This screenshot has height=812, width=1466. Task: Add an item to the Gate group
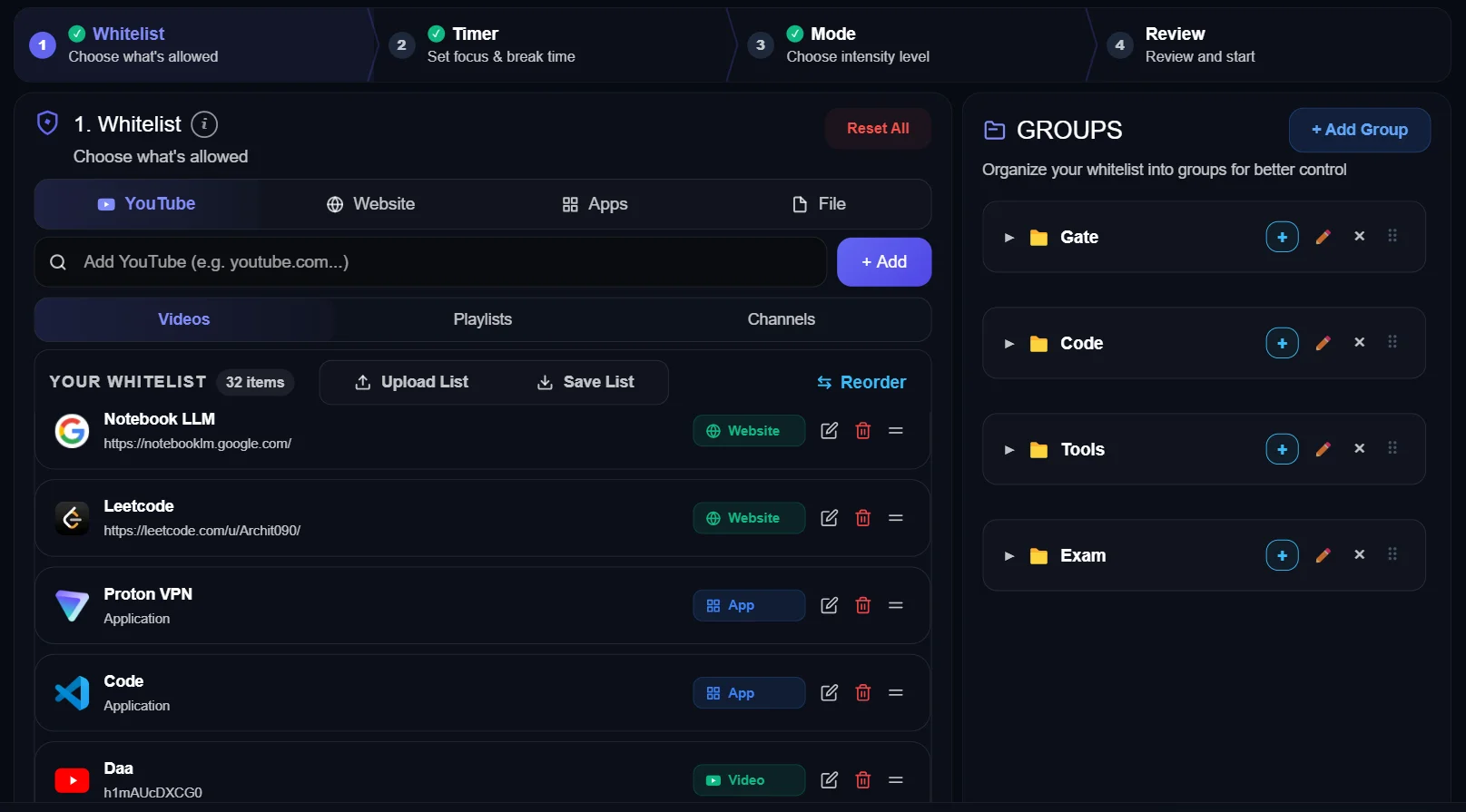pos(1282,237)
